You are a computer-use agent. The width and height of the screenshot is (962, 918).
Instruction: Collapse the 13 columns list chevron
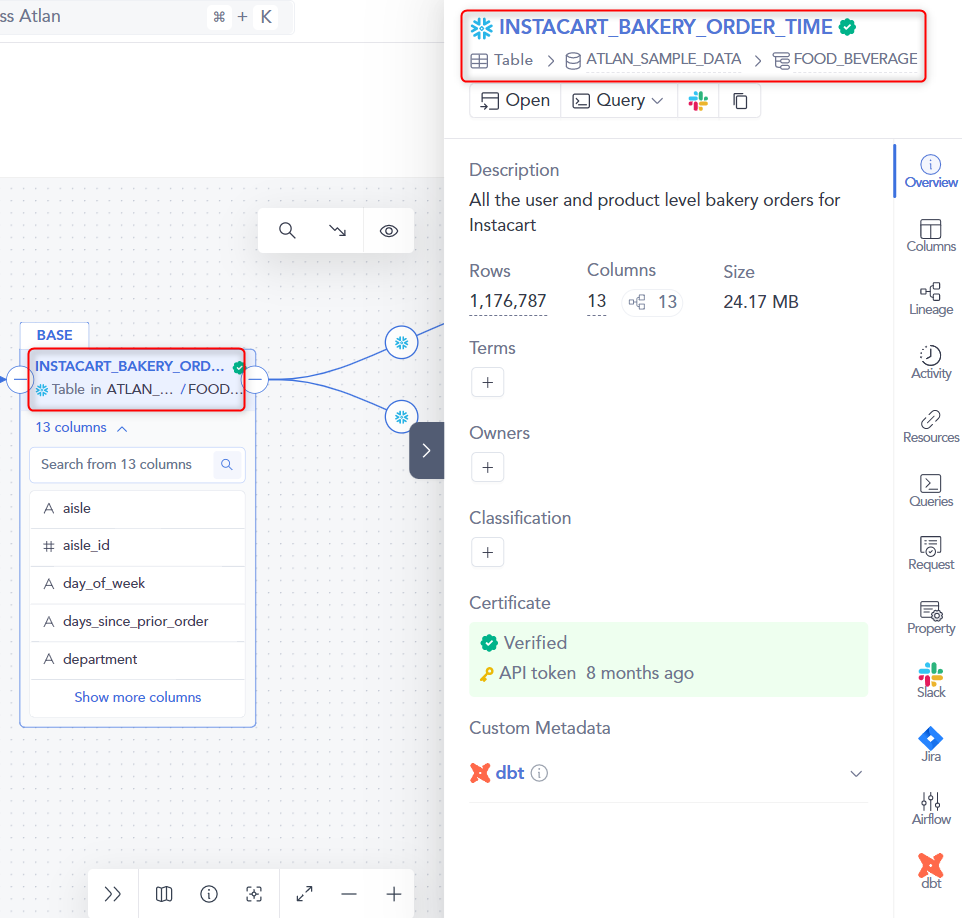121,427
